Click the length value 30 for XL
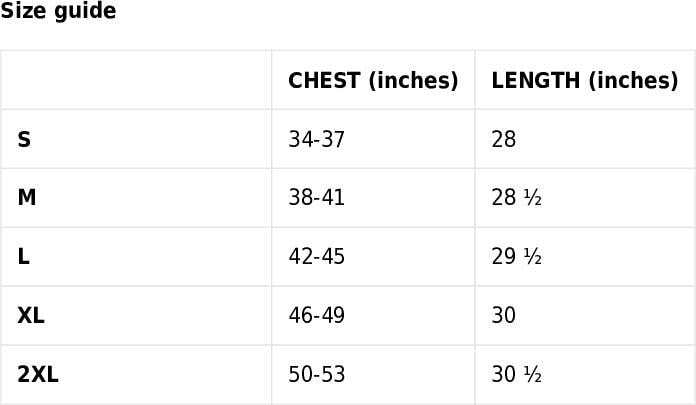The height and width of the screenshot is (405, 696). click(x=504, y=316)
